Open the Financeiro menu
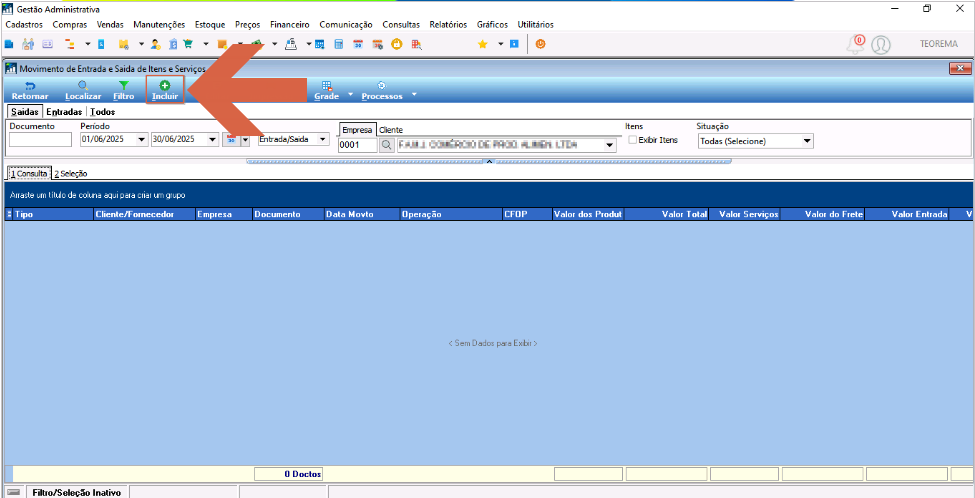 point(290,25)
